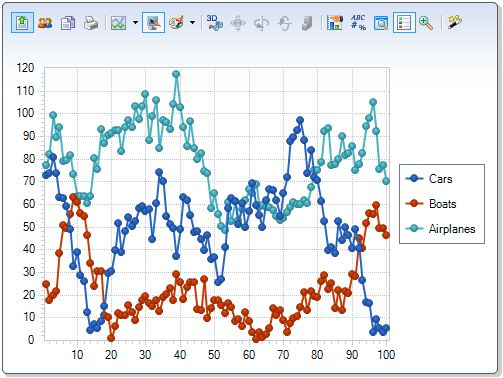The width and height of the screenshot is (503, 378).
Task: Click the x-axis label 100
Action: (386, 355)
